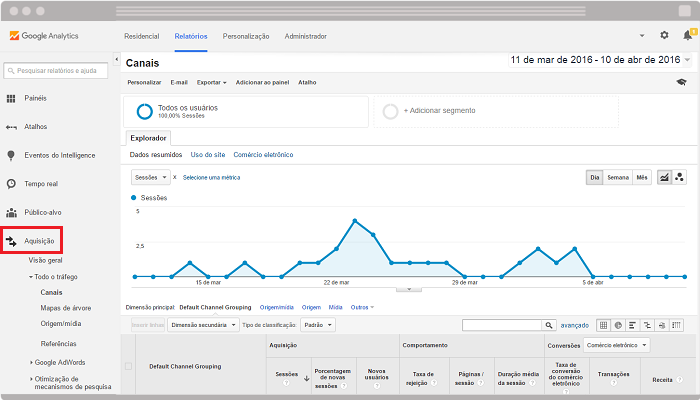Click the Atalho toolbar button

(x=307, y=83)
